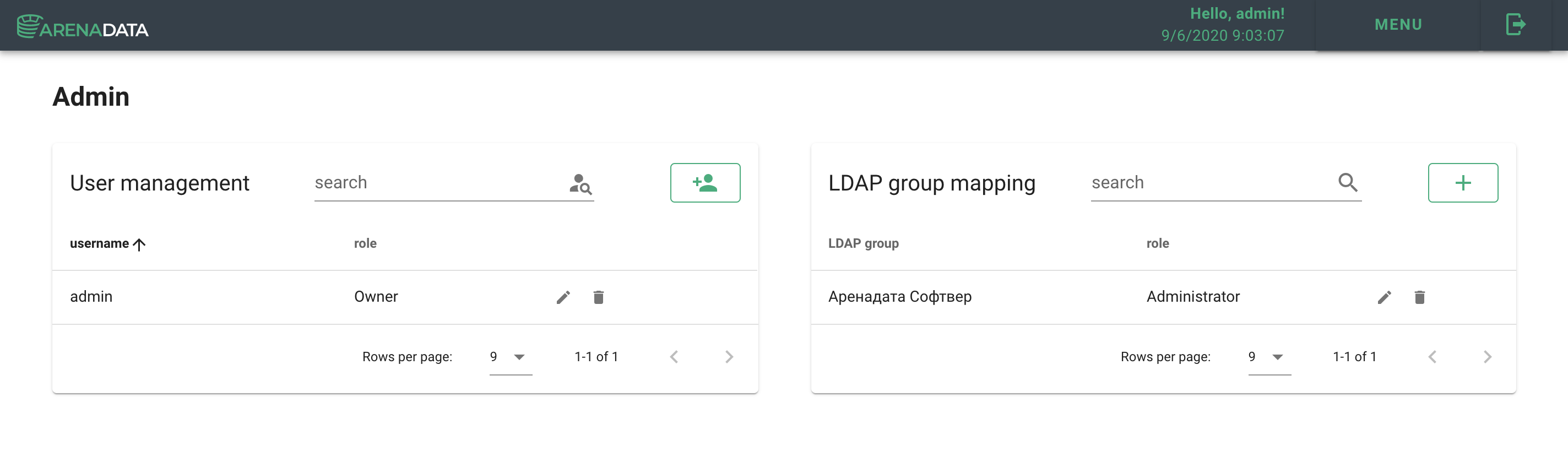This screenshot has width=1568, height=457.
Task: Click the User management title
Action: 160,183
